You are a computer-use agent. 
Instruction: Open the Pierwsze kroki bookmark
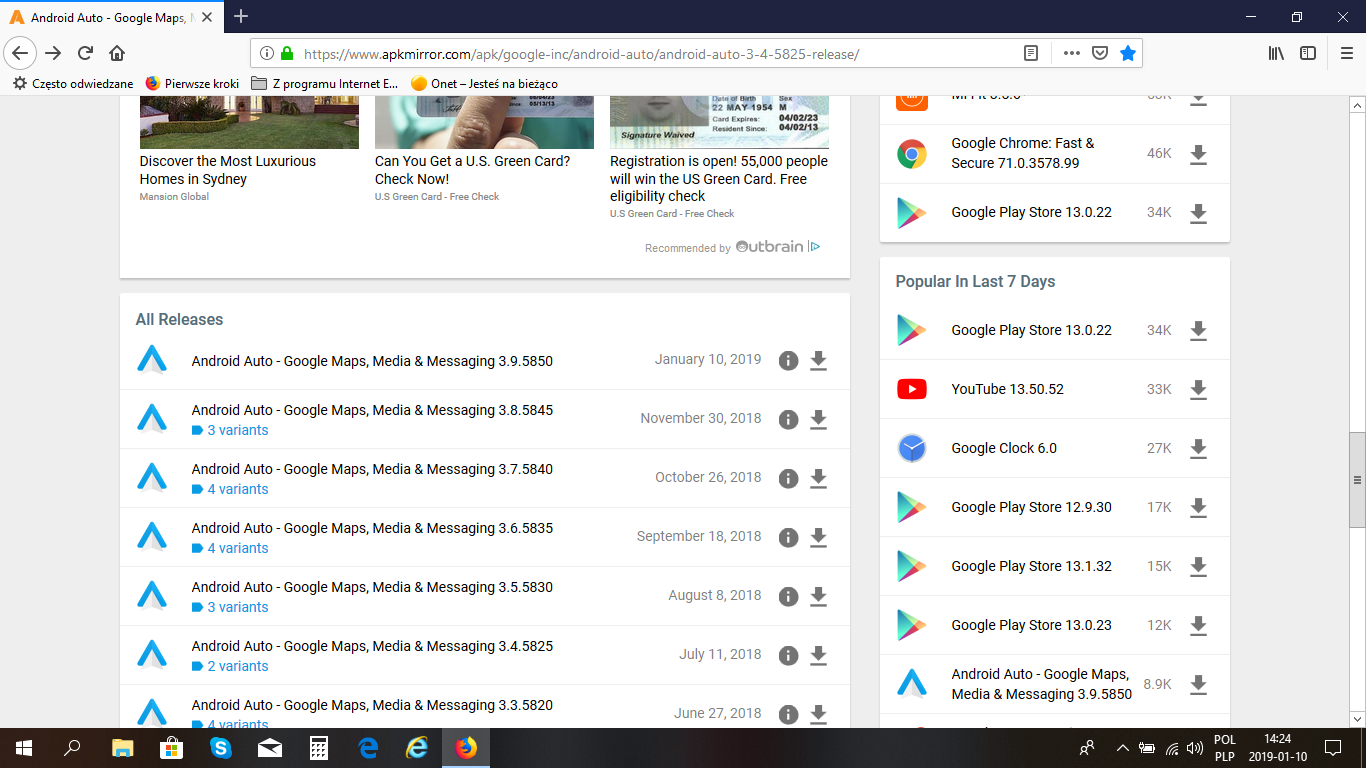(192, 84)
